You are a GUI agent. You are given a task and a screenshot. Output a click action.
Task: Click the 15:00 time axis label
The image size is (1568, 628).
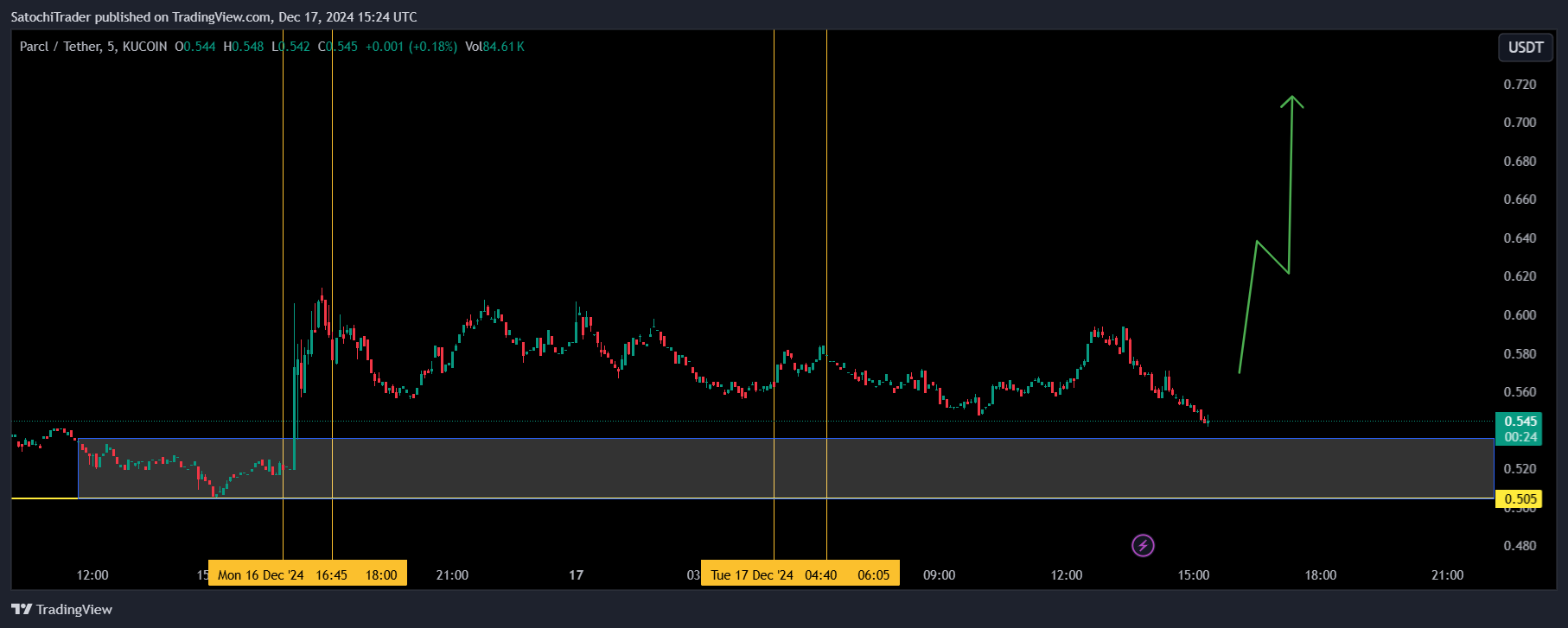1193,574
